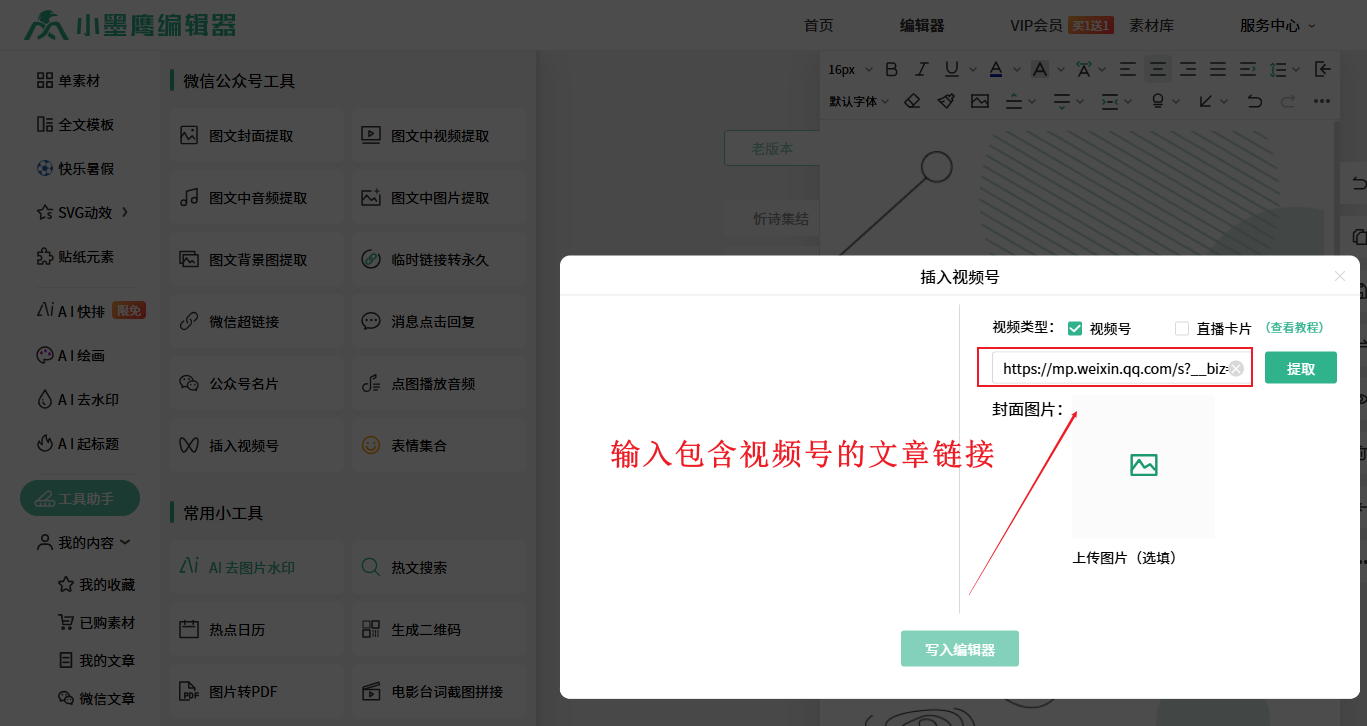The width and height of the screenshot is (1367, 726).
Task: Toggle italic formatting in editor toolbar
Action: click(x=922, y=69)
